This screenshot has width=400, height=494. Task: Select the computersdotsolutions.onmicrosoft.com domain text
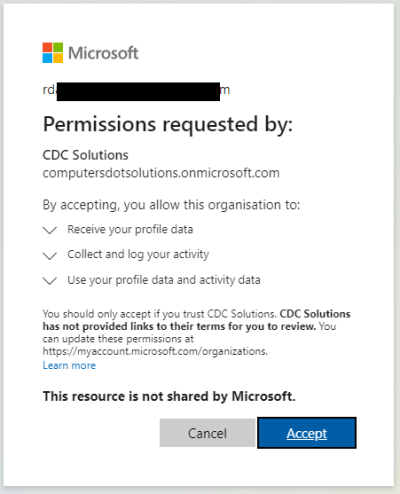[161, 173]
